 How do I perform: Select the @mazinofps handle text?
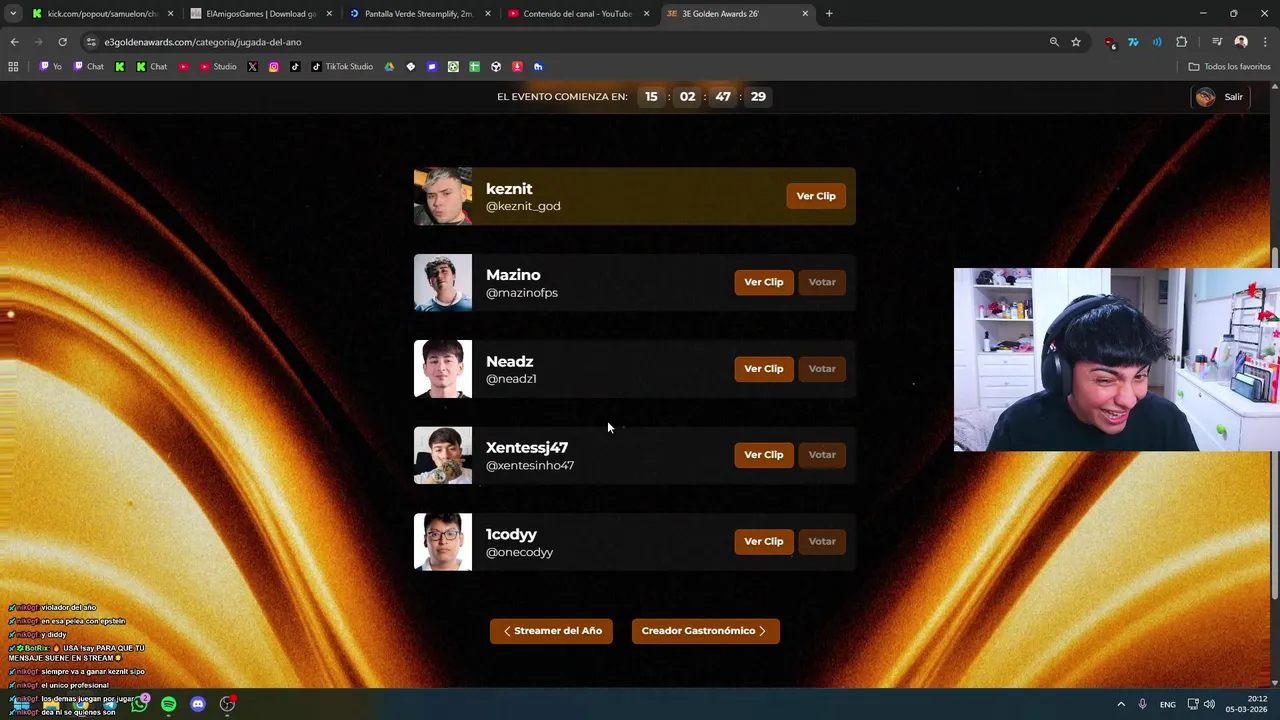[522, 293]
